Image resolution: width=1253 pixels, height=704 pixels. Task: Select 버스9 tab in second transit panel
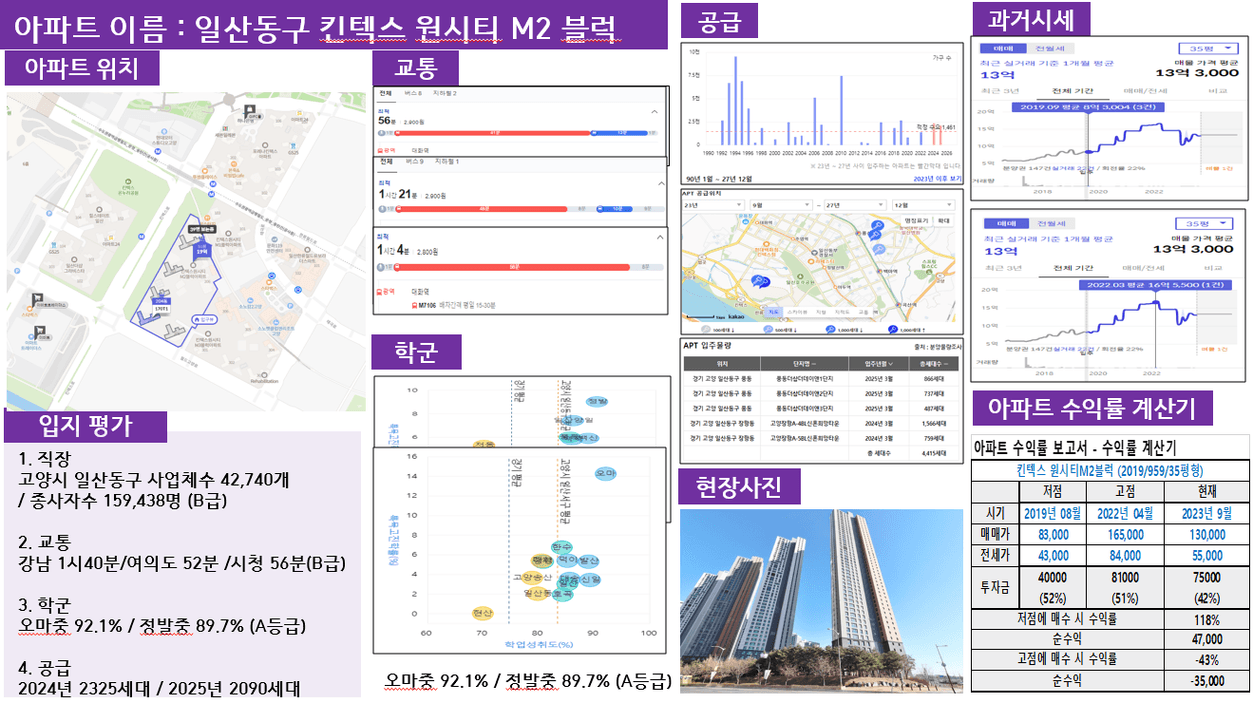(413, 161)
